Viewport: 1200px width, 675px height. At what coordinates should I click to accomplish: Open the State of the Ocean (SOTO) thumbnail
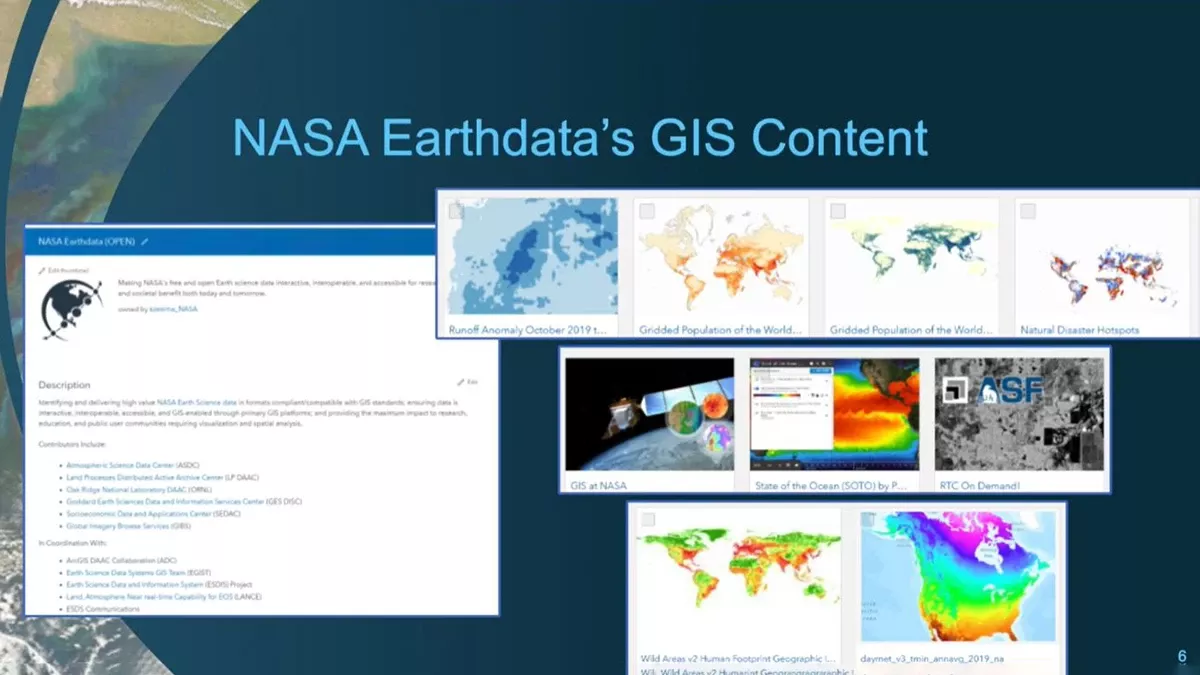pos(834,414)
